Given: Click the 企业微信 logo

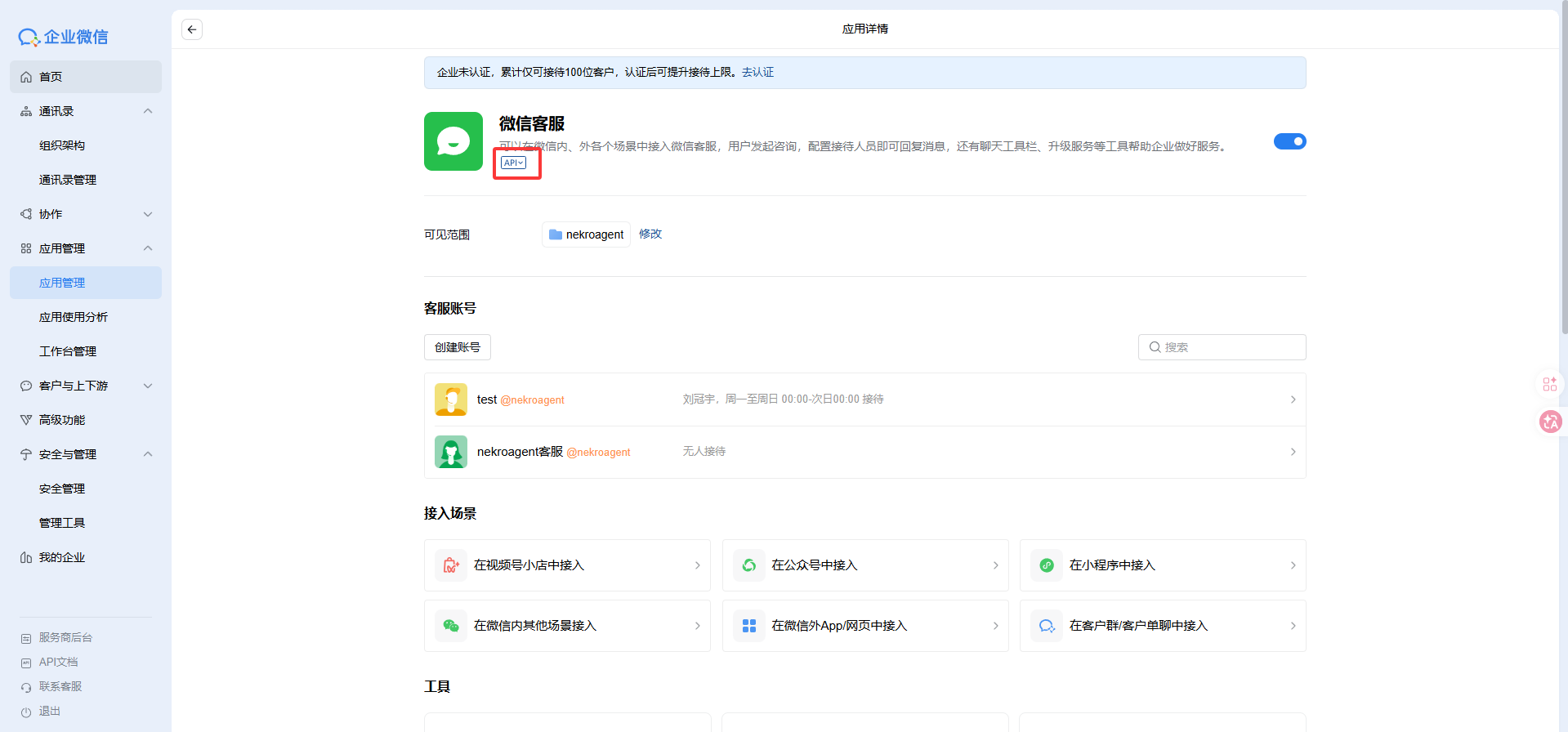Looking at the screenshot, I should 64,37.
